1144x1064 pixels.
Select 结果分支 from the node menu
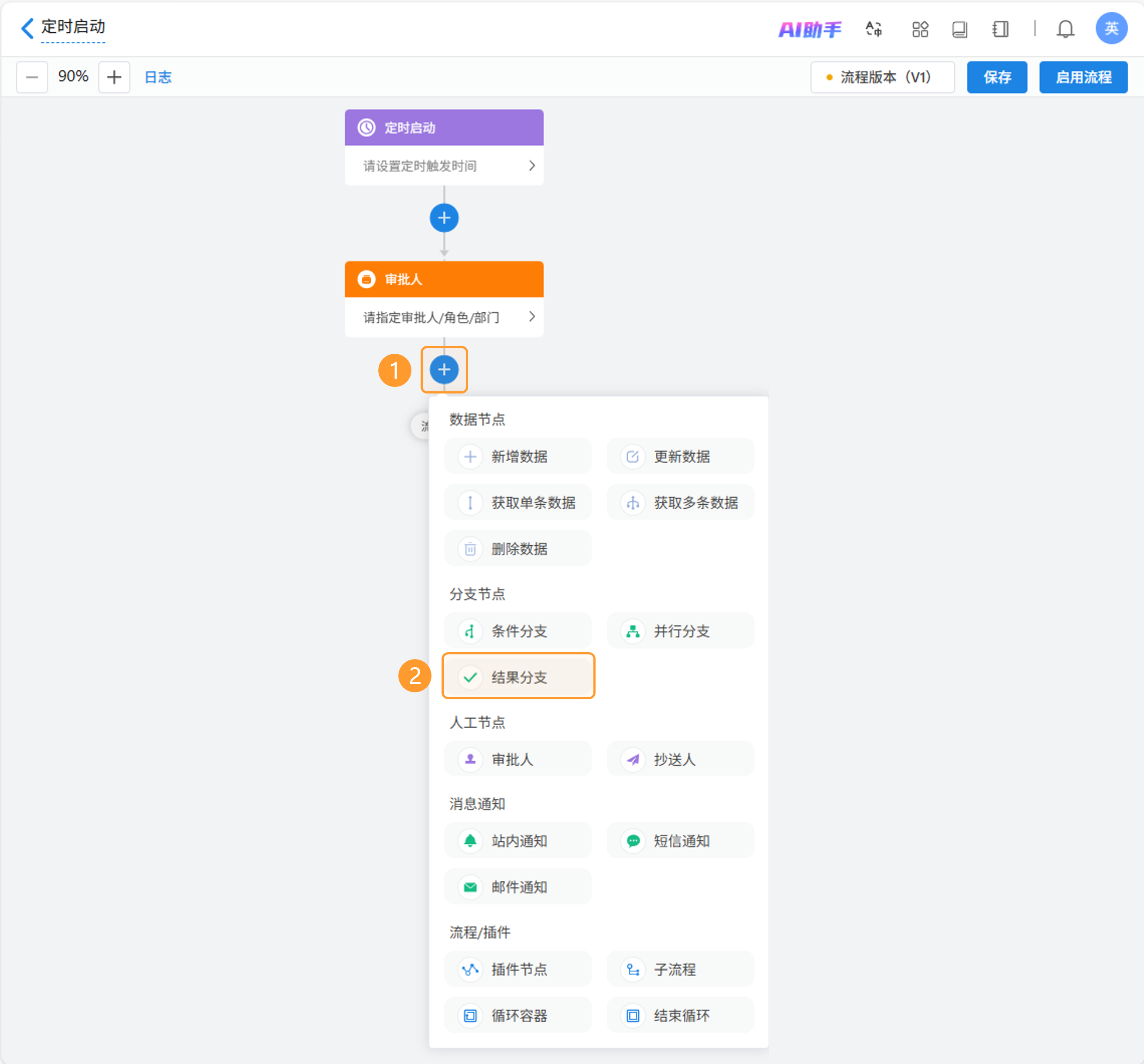click(518, 677)
